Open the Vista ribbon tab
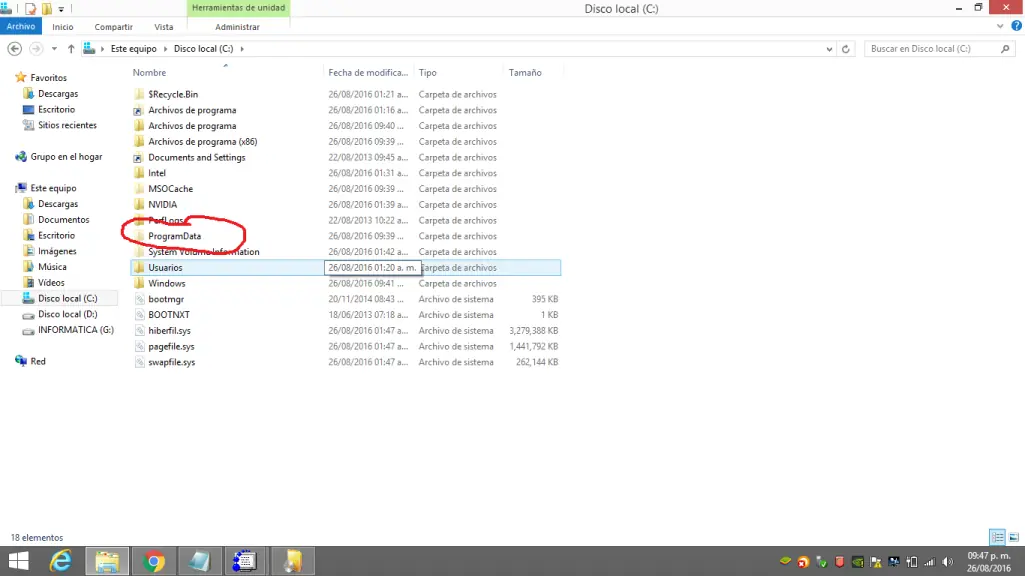The image size is (1025, 576). pyautogui.click(x=163, y=27)
